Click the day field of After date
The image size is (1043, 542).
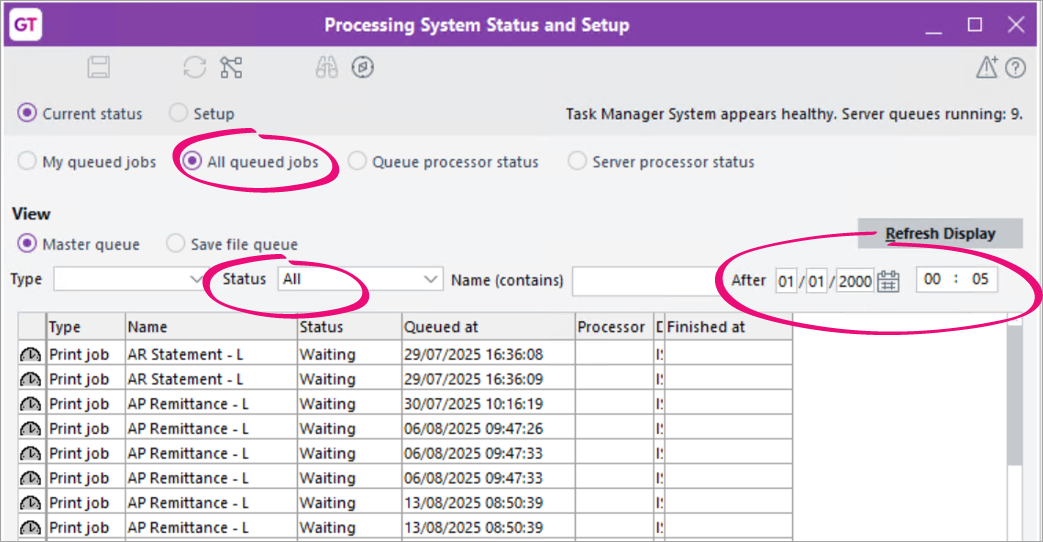pos(786,281)
